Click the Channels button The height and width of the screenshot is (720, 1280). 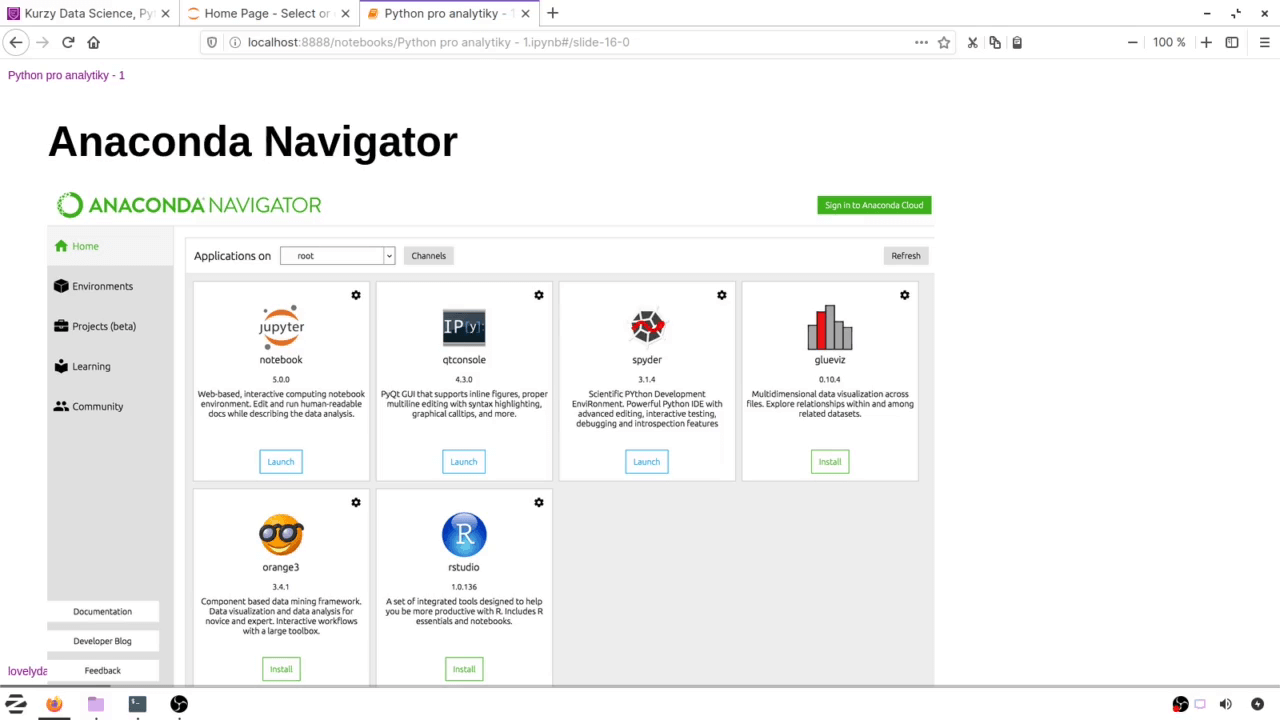pyautogui.click(x=428, y=256)
